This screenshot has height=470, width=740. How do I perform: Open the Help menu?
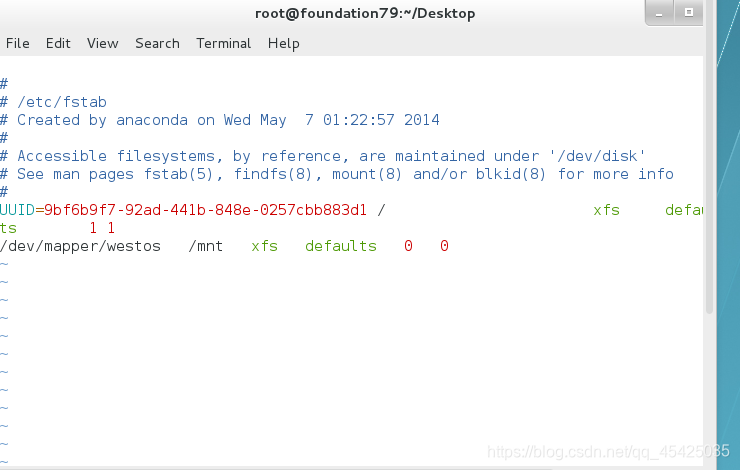click(284, 43)
